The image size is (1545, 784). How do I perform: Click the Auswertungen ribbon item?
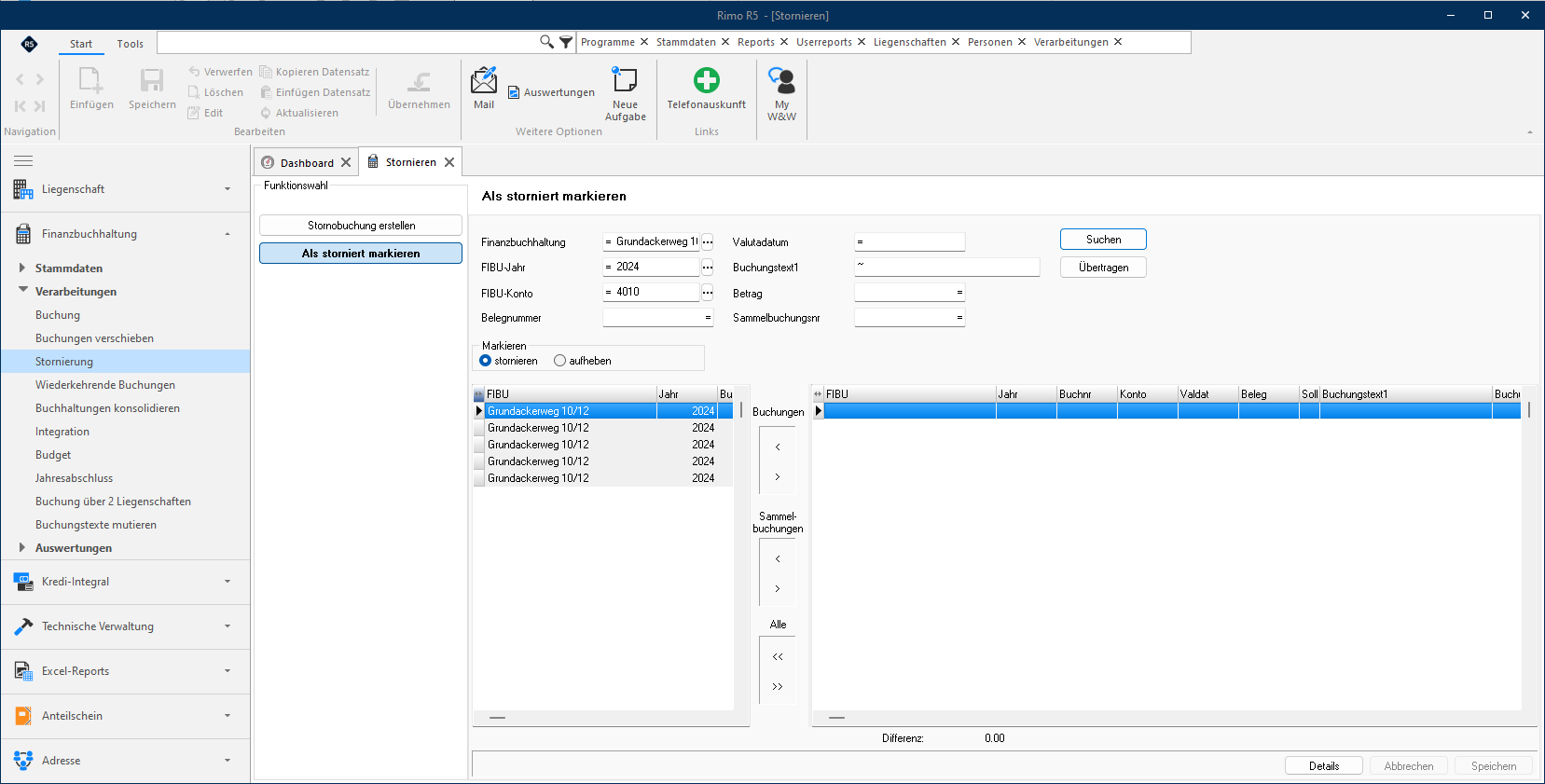[551, 92]
